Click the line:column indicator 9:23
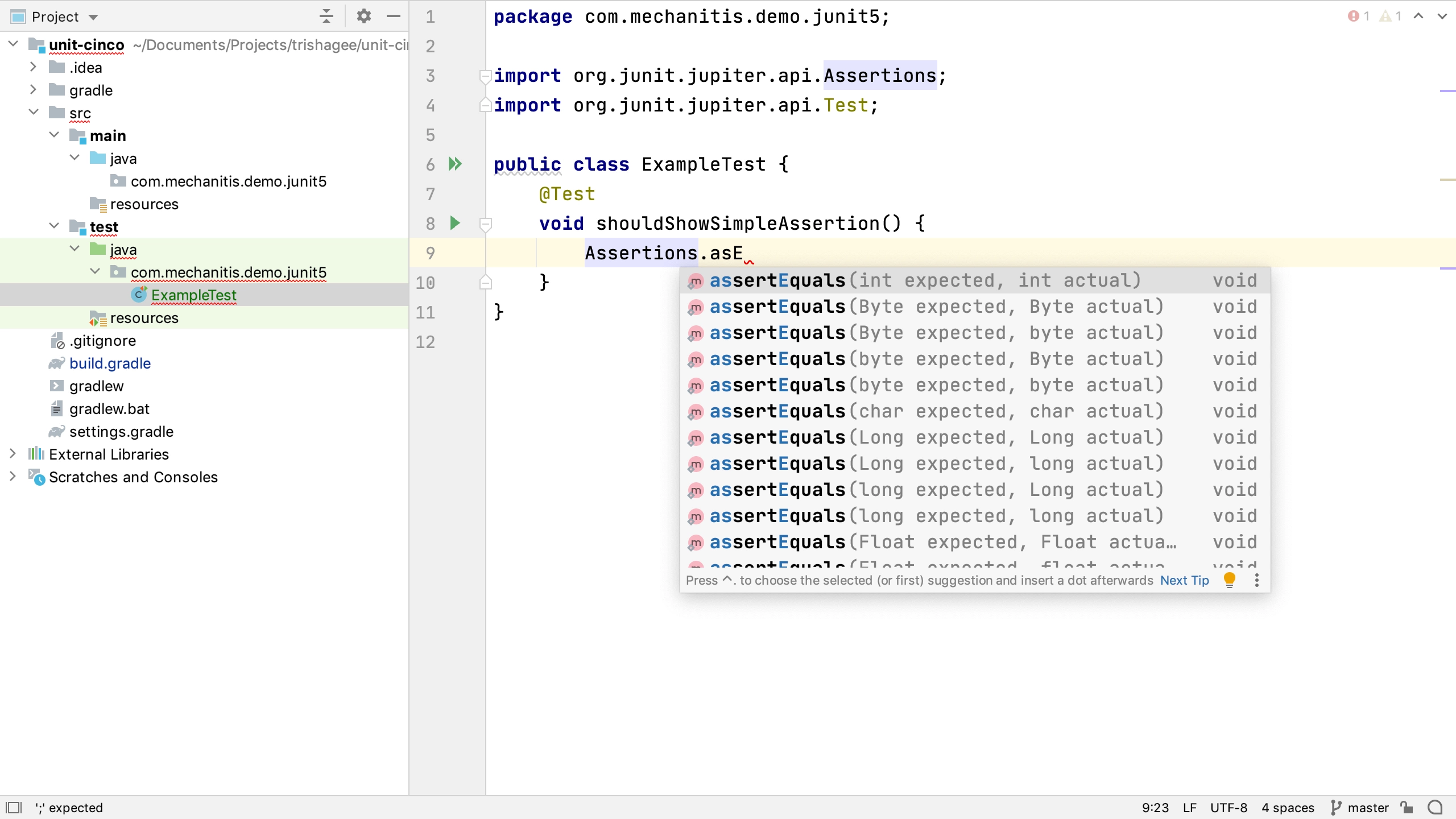Screen dimensions: 1456x819 click(x=1155, y=808)
